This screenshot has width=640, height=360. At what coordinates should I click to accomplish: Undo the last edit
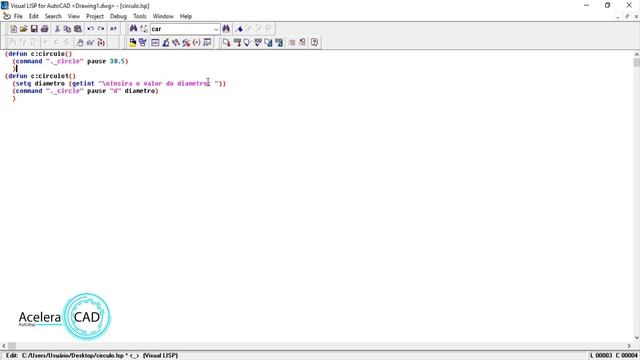pyautogui.click(x=90, y=29)
